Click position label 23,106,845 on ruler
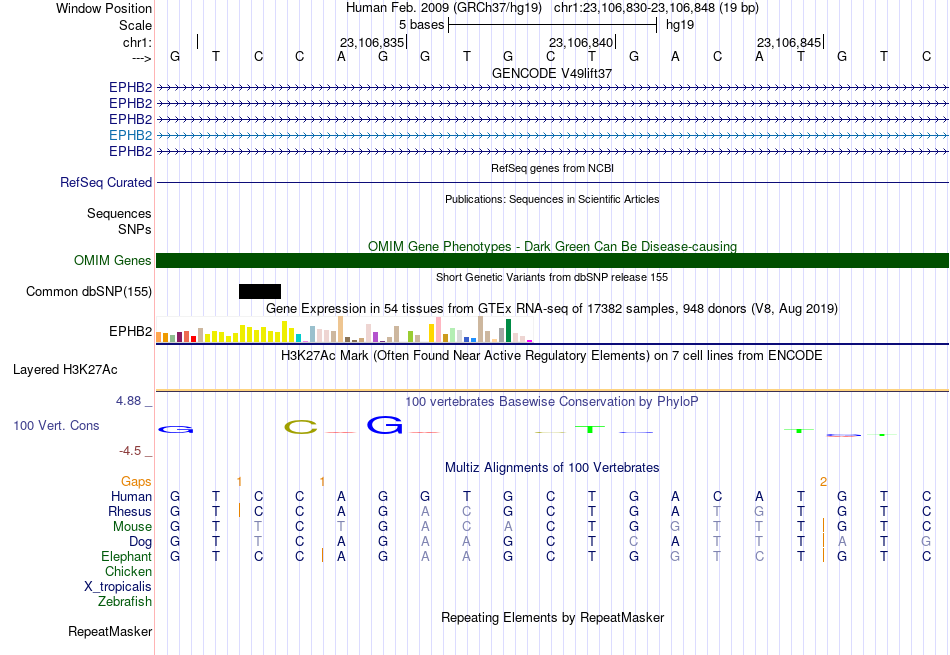 tap(789, 42)
